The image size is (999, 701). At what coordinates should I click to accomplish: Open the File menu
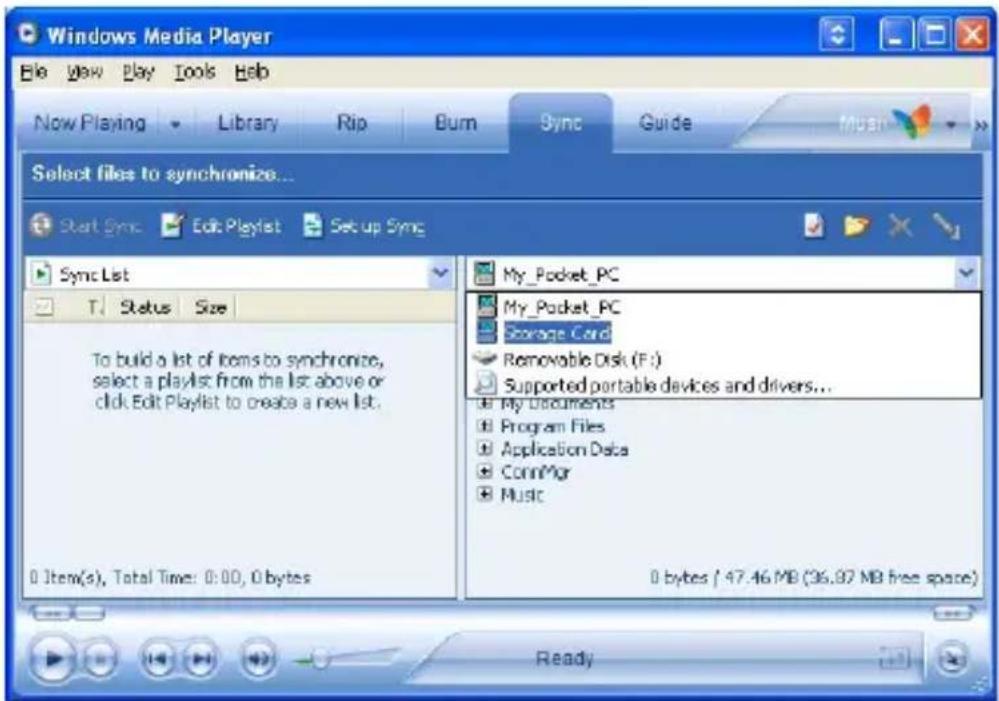click(x=33, y=71)
